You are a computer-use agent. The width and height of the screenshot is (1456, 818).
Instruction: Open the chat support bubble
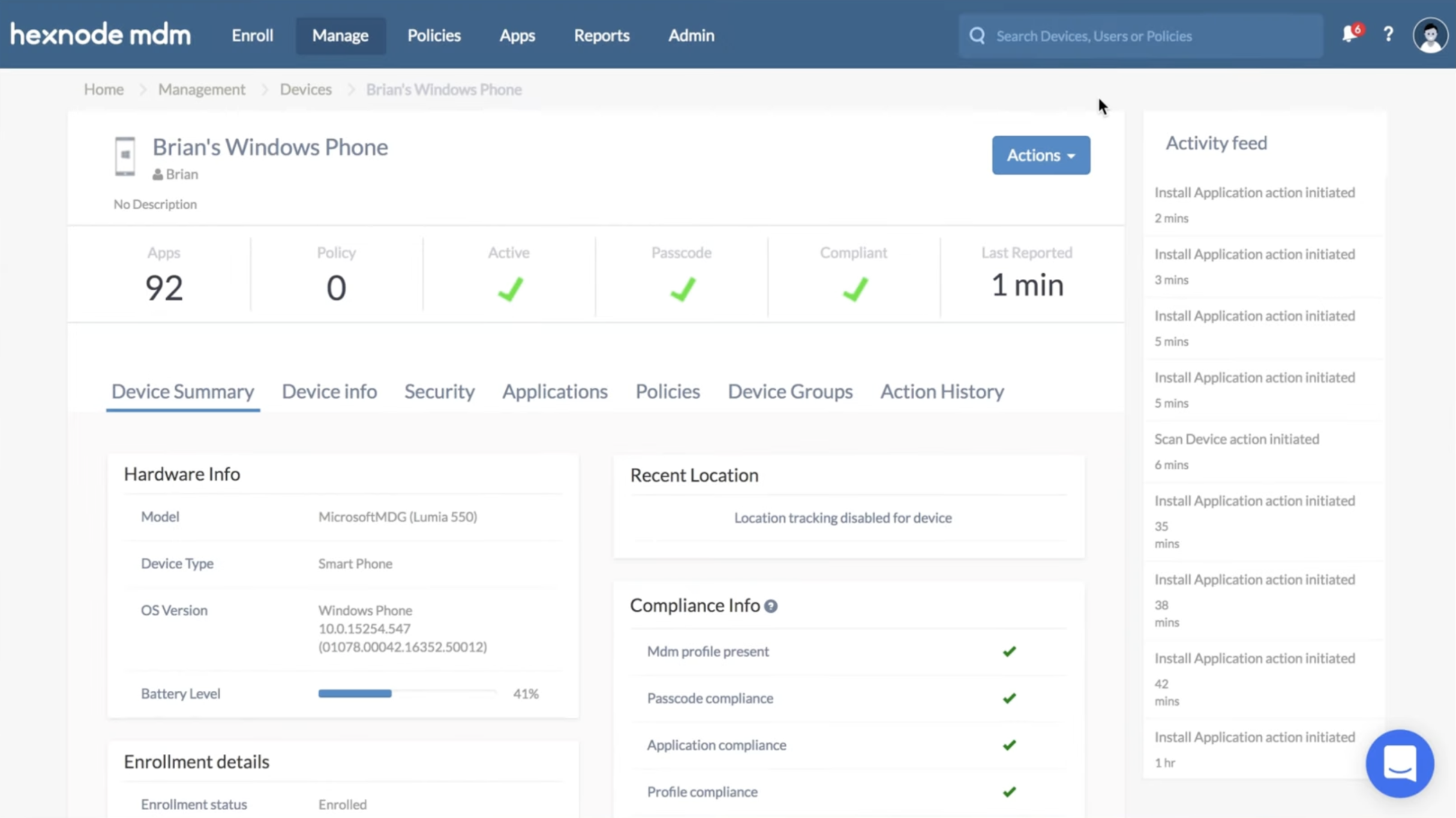coord(1398,763)
